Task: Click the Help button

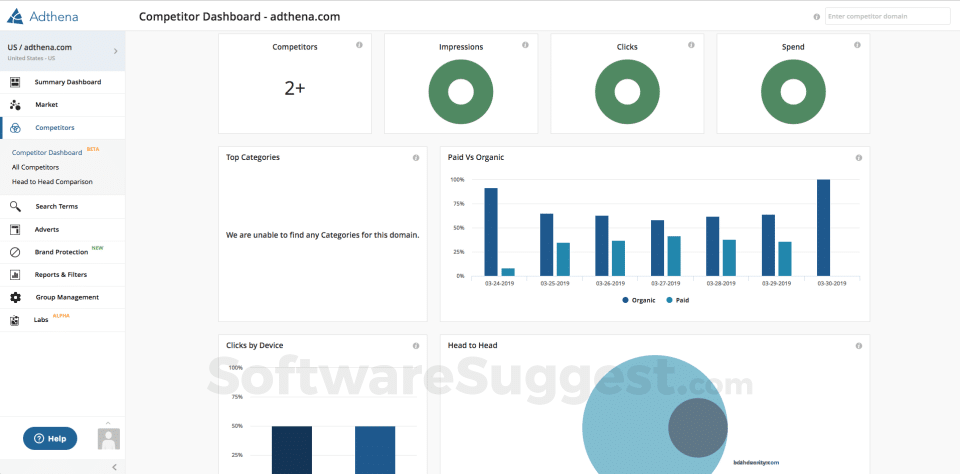Action: click(50, 438)
